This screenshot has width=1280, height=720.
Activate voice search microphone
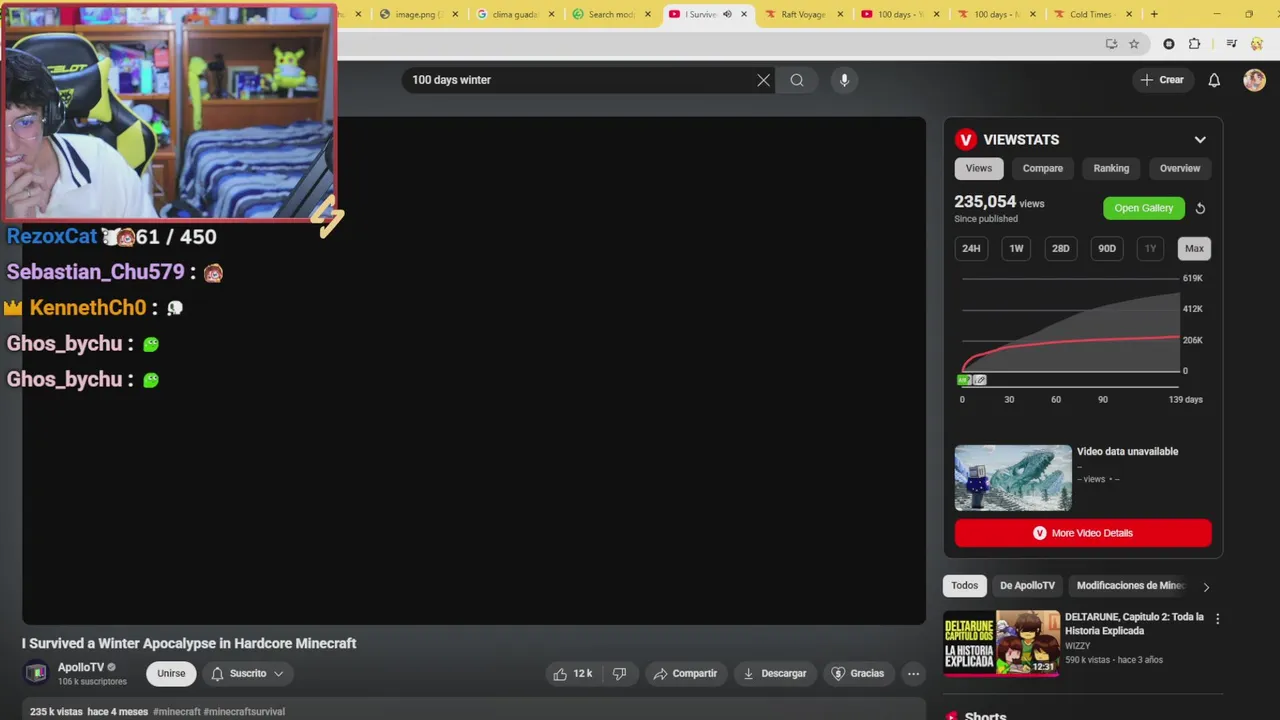coord(844,80)
